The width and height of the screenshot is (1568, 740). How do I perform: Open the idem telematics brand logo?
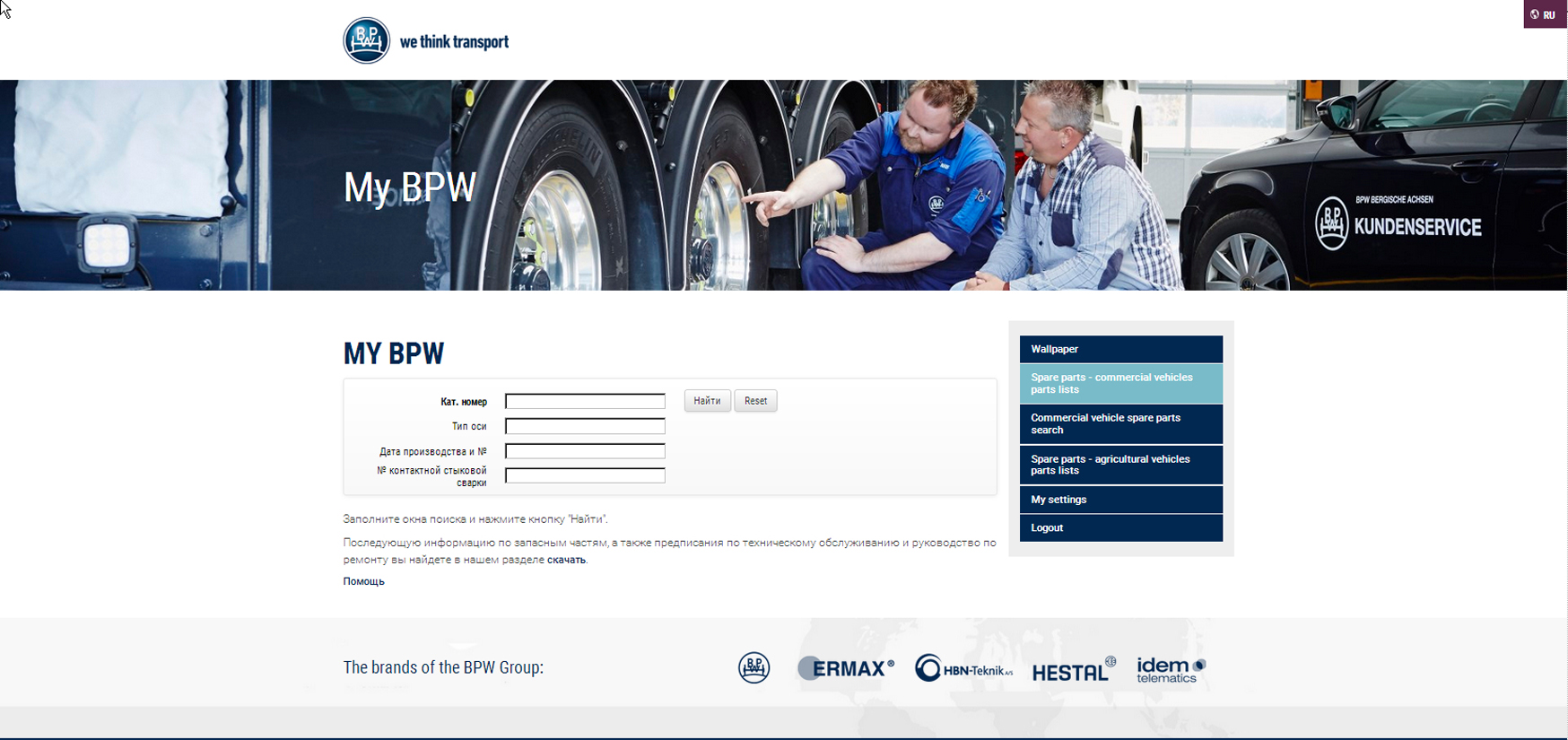1171,669
